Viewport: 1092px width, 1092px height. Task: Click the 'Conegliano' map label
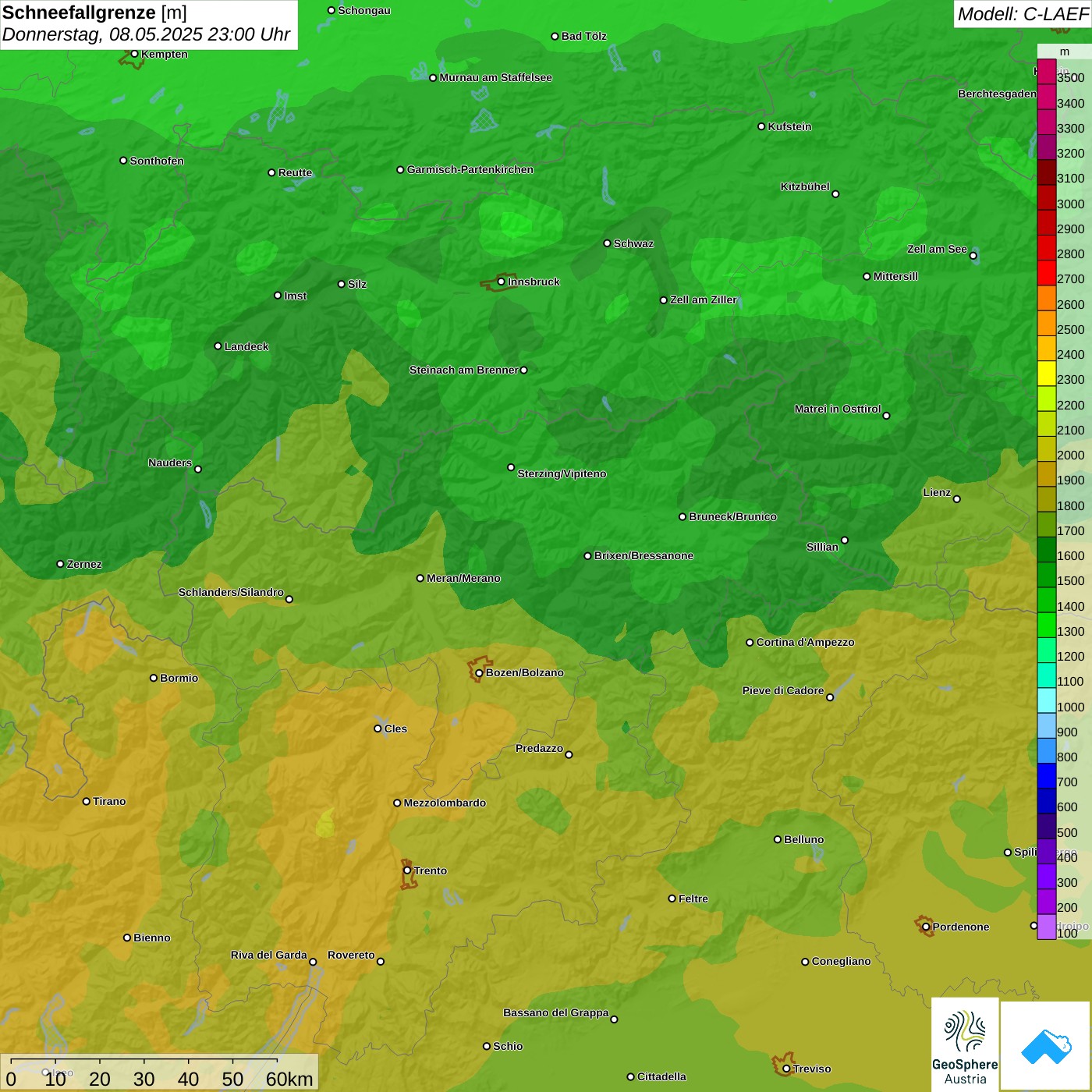pyautogui.click(x=841, y=961)
